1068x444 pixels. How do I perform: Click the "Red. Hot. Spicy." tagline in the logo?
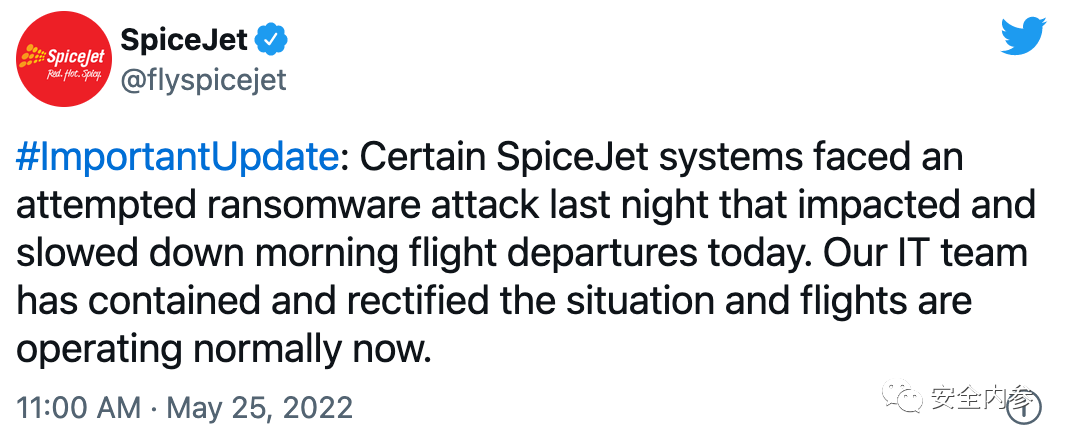(62, 75)
